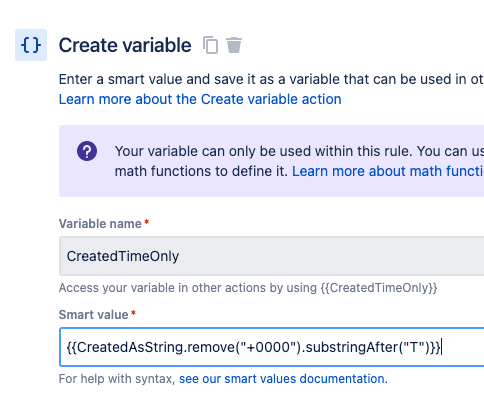Click the CreatedAsString text in Smart value field
Viewport: 484px width, 400px height.
130,347
